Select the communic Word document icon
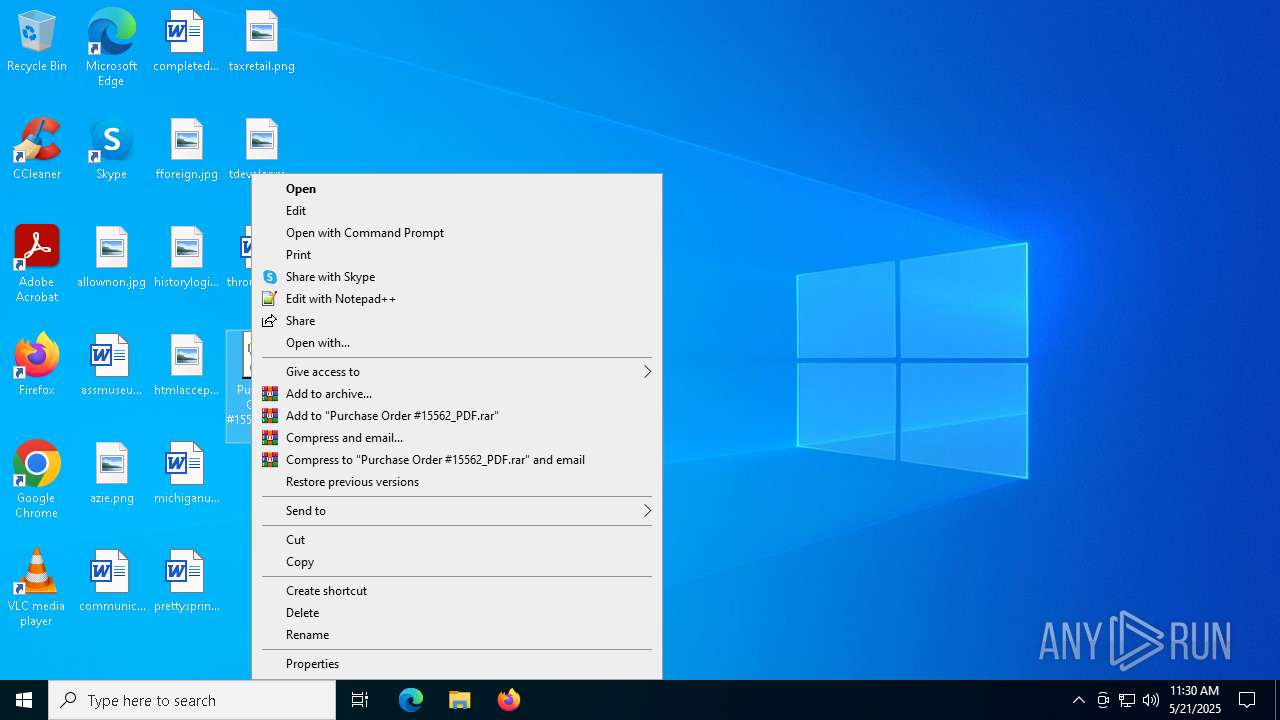 click(111, 582)
